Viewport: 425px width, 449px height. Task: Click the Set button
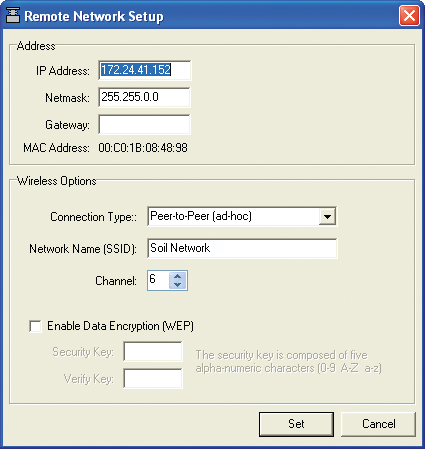point(296,424)
